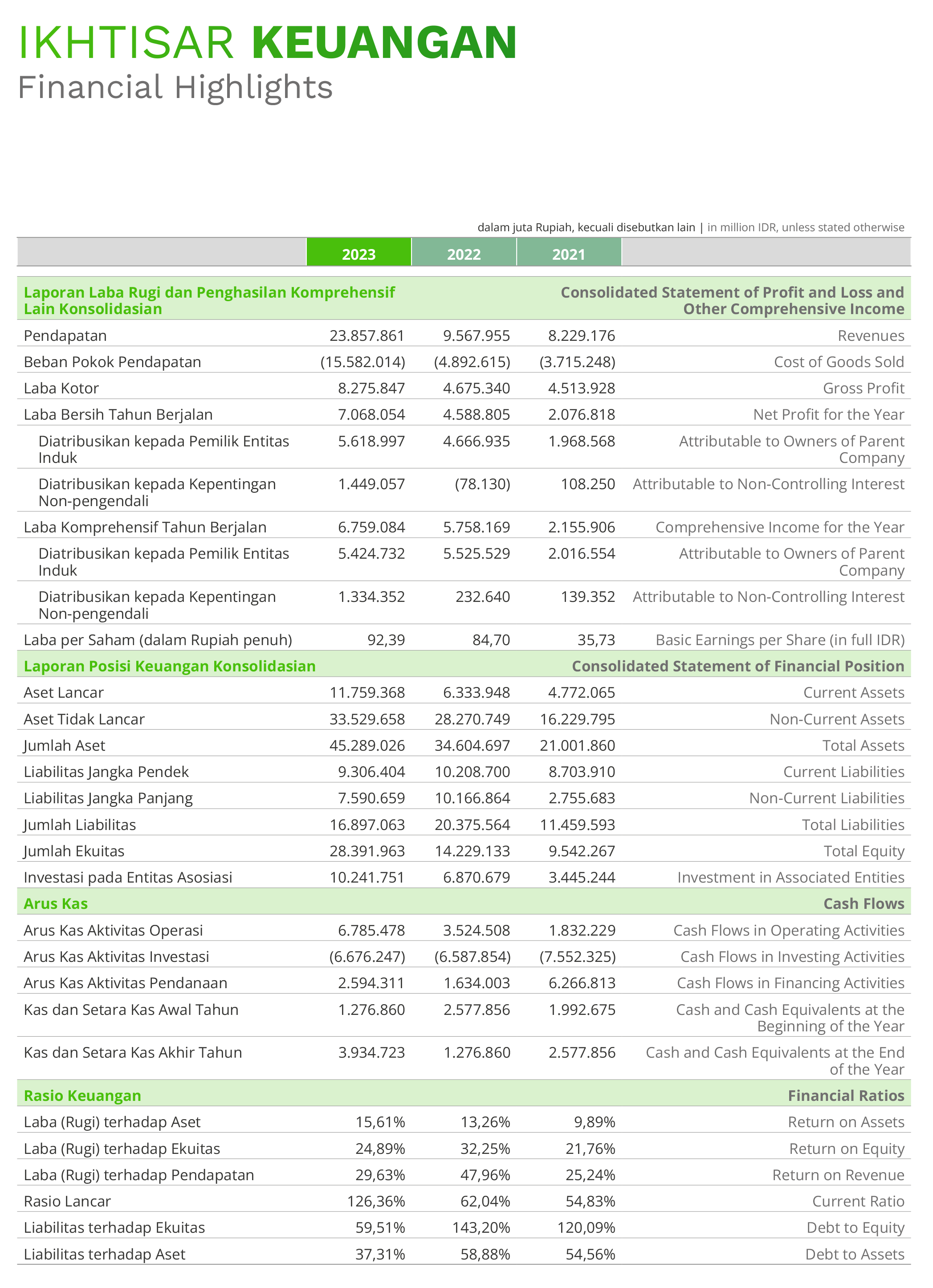Screen dimensions: 933x1288
Task: Select Return on Assets value 15,61%
Action: coord(380,1122)
